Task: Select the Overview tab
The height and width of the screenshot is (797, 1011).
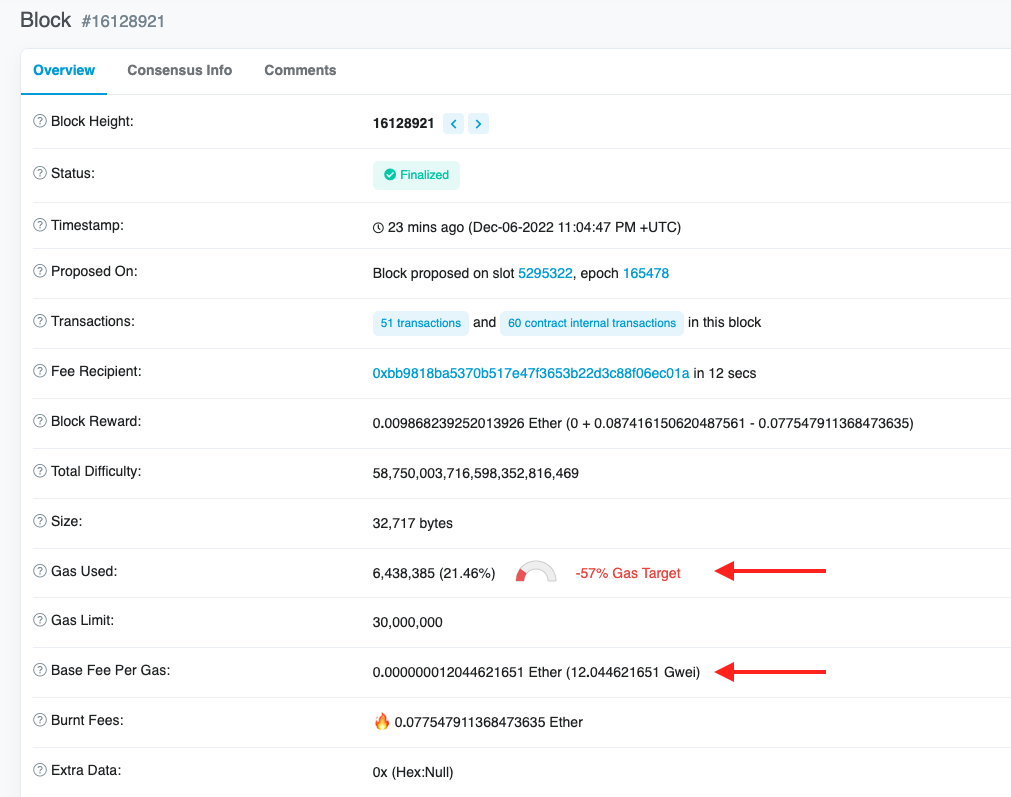Action: 64,70
